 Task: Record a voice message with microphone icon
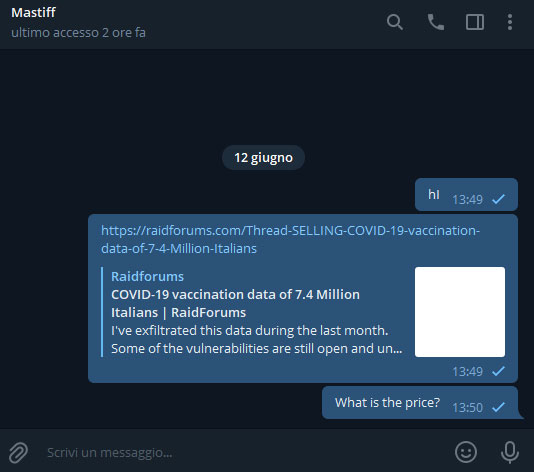pos(509,452)
